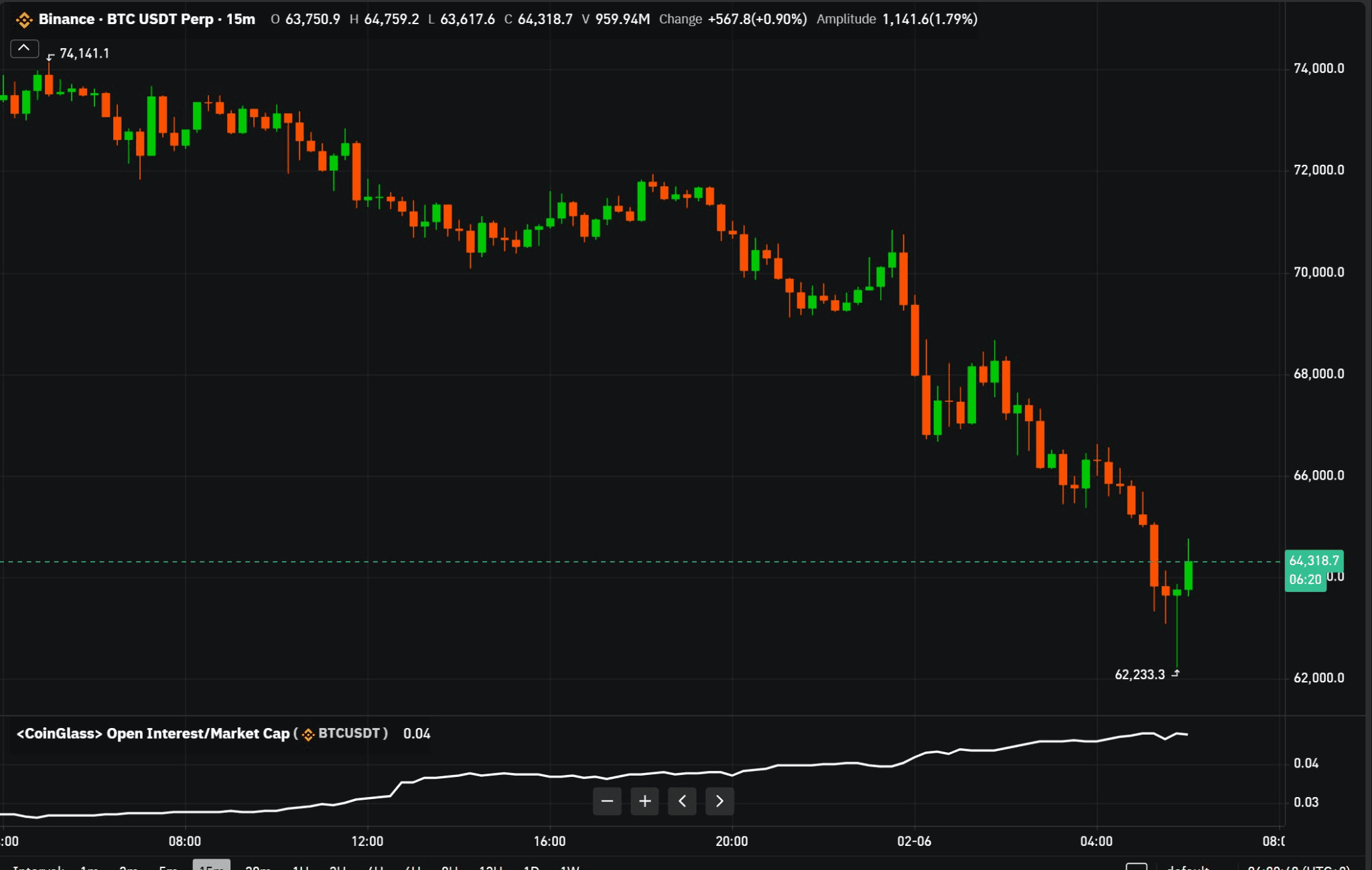
Task: Switch to the 30m interval
Action: click(258, 867)
